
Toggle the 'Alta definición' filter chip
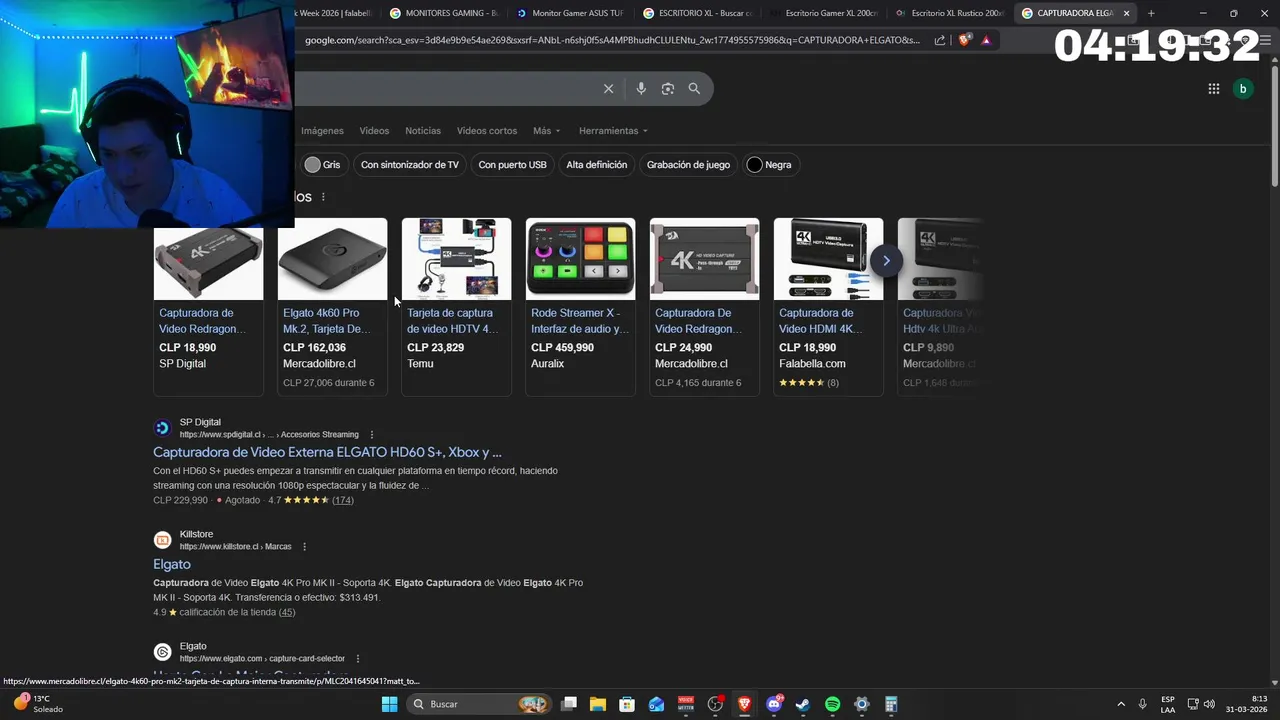(x=597, y=165)
